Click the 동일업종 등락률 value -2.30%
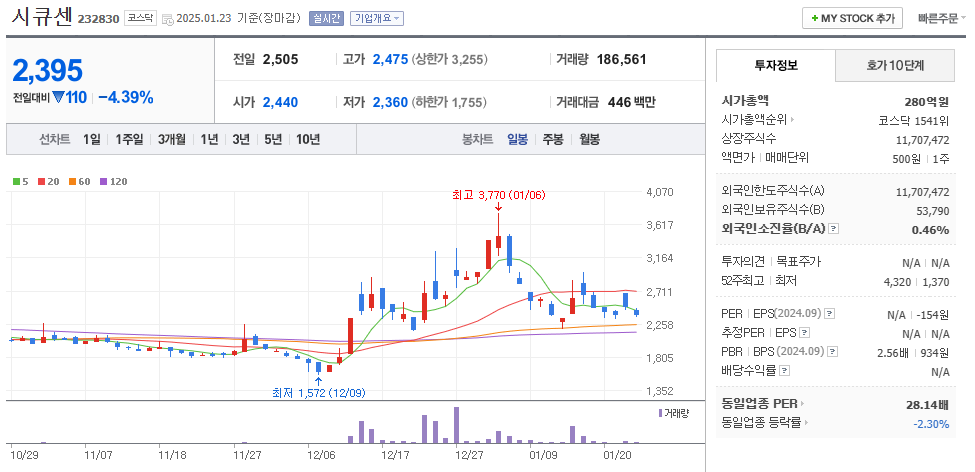This screenshot has height=472, width=975. pos(931,424)
